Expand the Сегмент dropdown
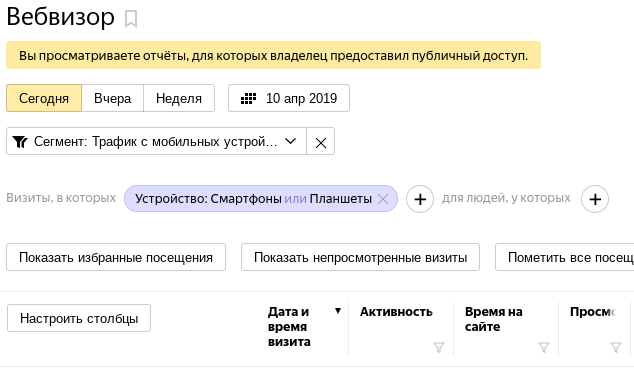 coord(156,141)
